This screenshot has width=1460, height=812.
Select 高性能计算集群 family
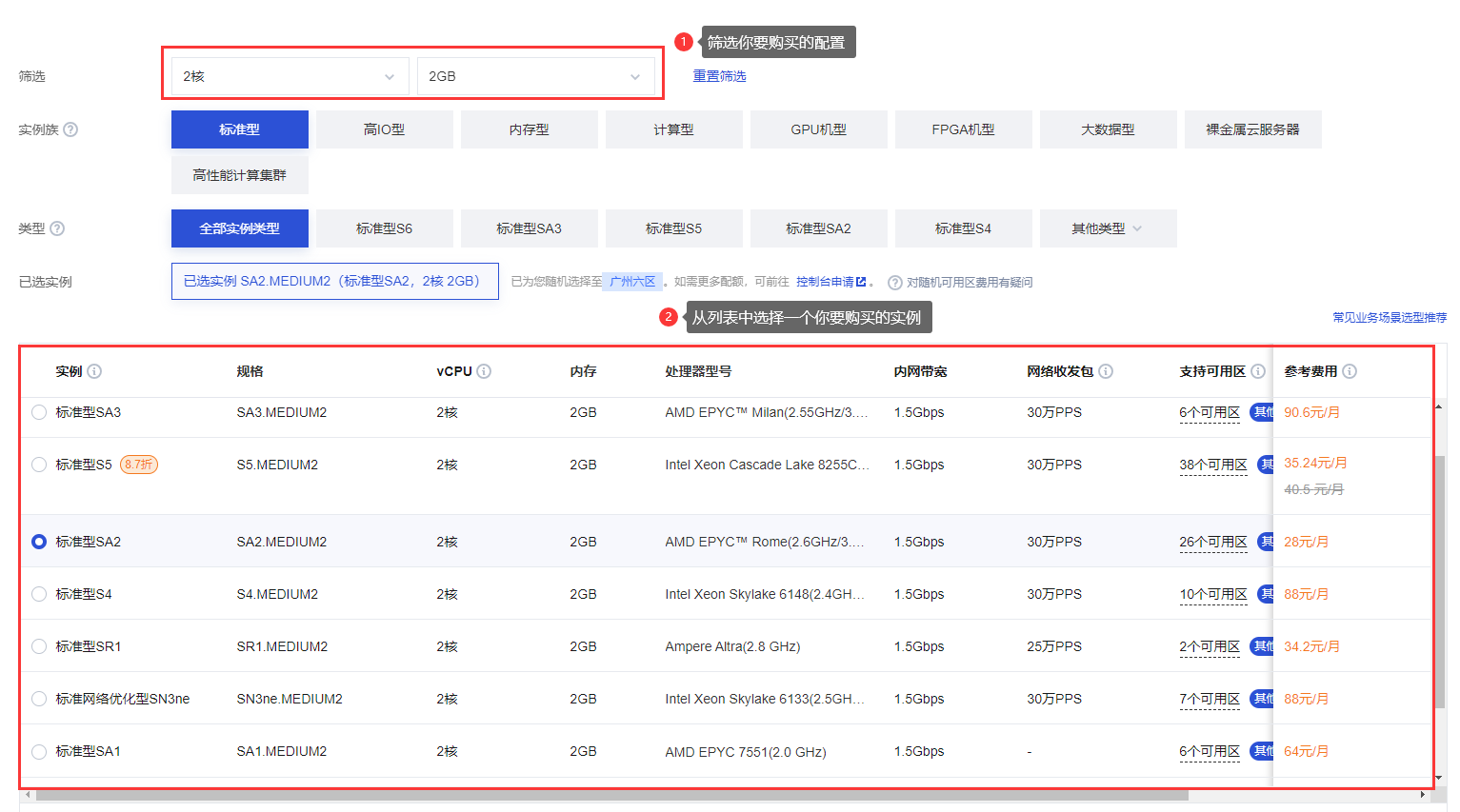[240, 175]
